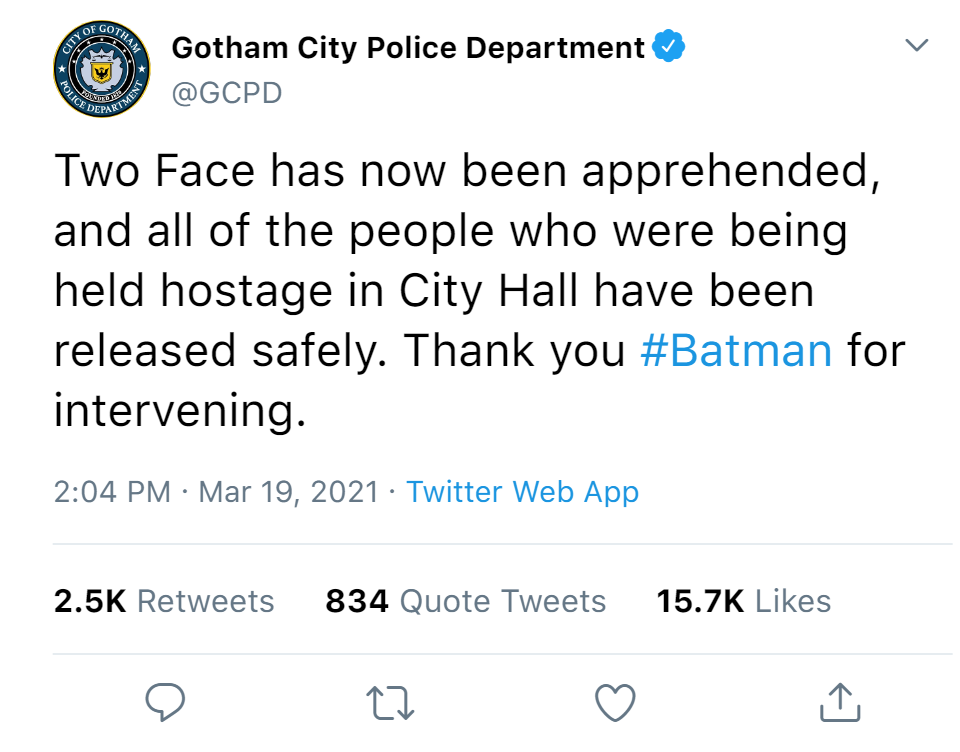Click the blue verified badge checkmark
This screenshot has width=960, height=752.
[x=669, y=46]
